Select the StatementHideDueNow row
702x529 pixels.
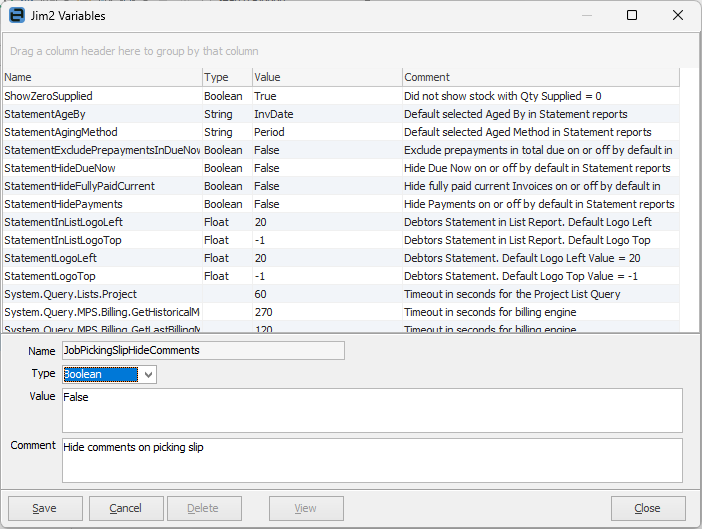100,168
